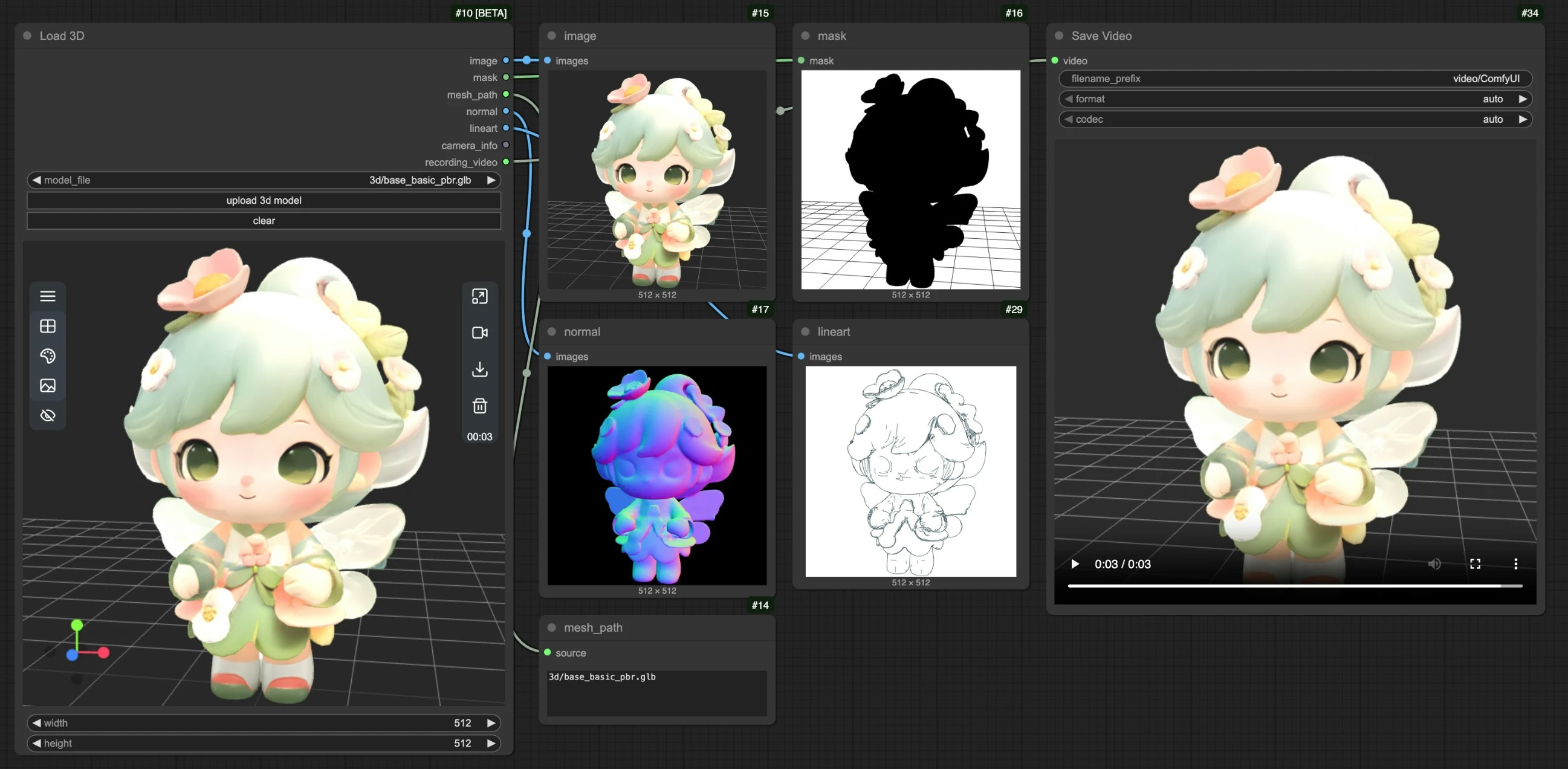This screenshot has height=769, width=1568.
Task: Click the upload 3d model button
Action: tap(264, 200)
